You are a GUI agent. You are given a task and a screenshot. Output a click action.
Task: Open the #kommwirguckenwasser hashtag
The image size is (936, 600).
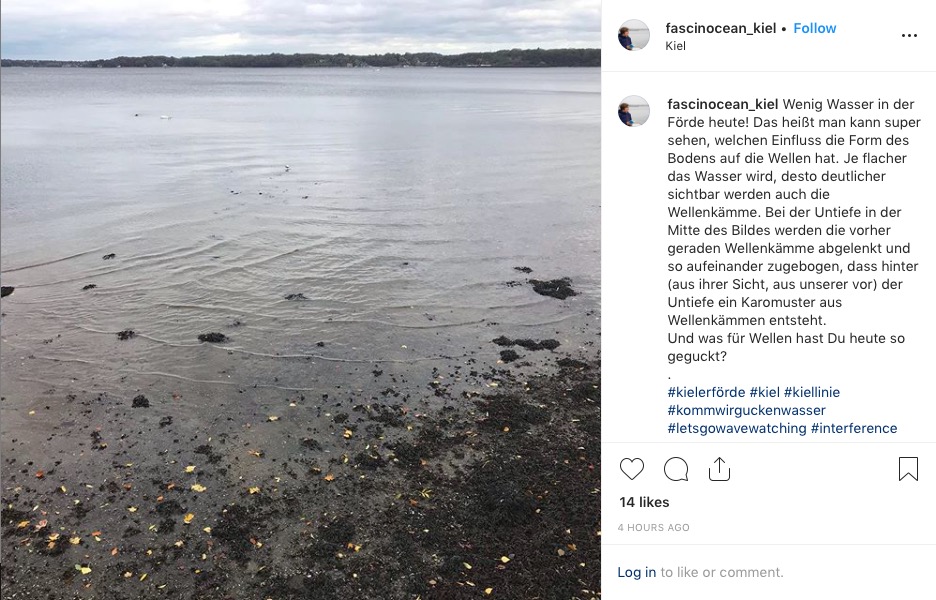[746, 410]
